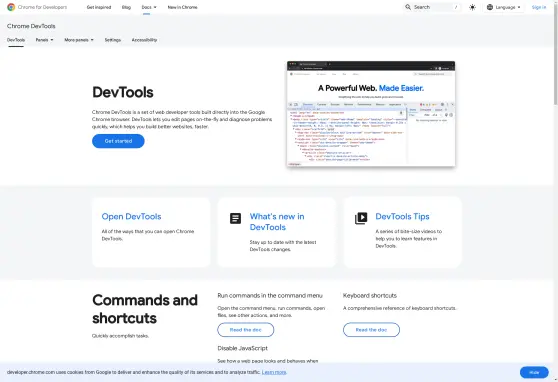Screen dimensions: 558x382
Task: Switch to the Settings tab
Action: coord(113,40)
